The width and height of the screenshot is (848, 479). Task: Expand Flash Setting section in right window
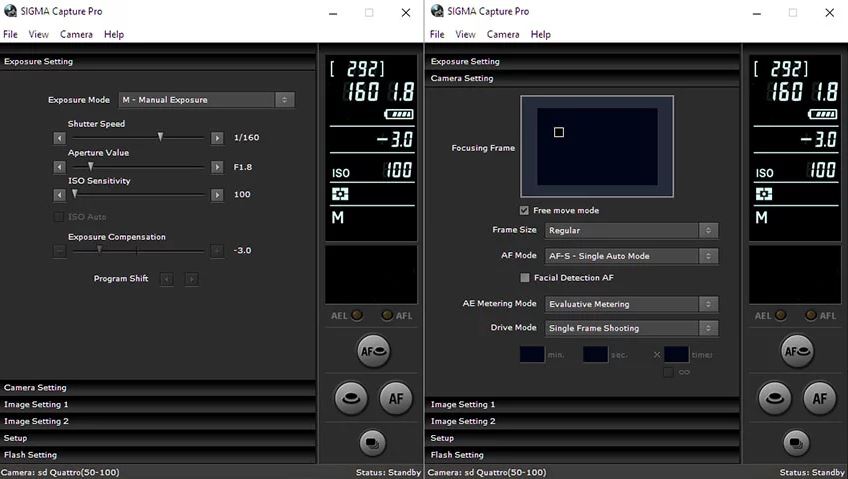pyautogui.click(x=583, y=455)
